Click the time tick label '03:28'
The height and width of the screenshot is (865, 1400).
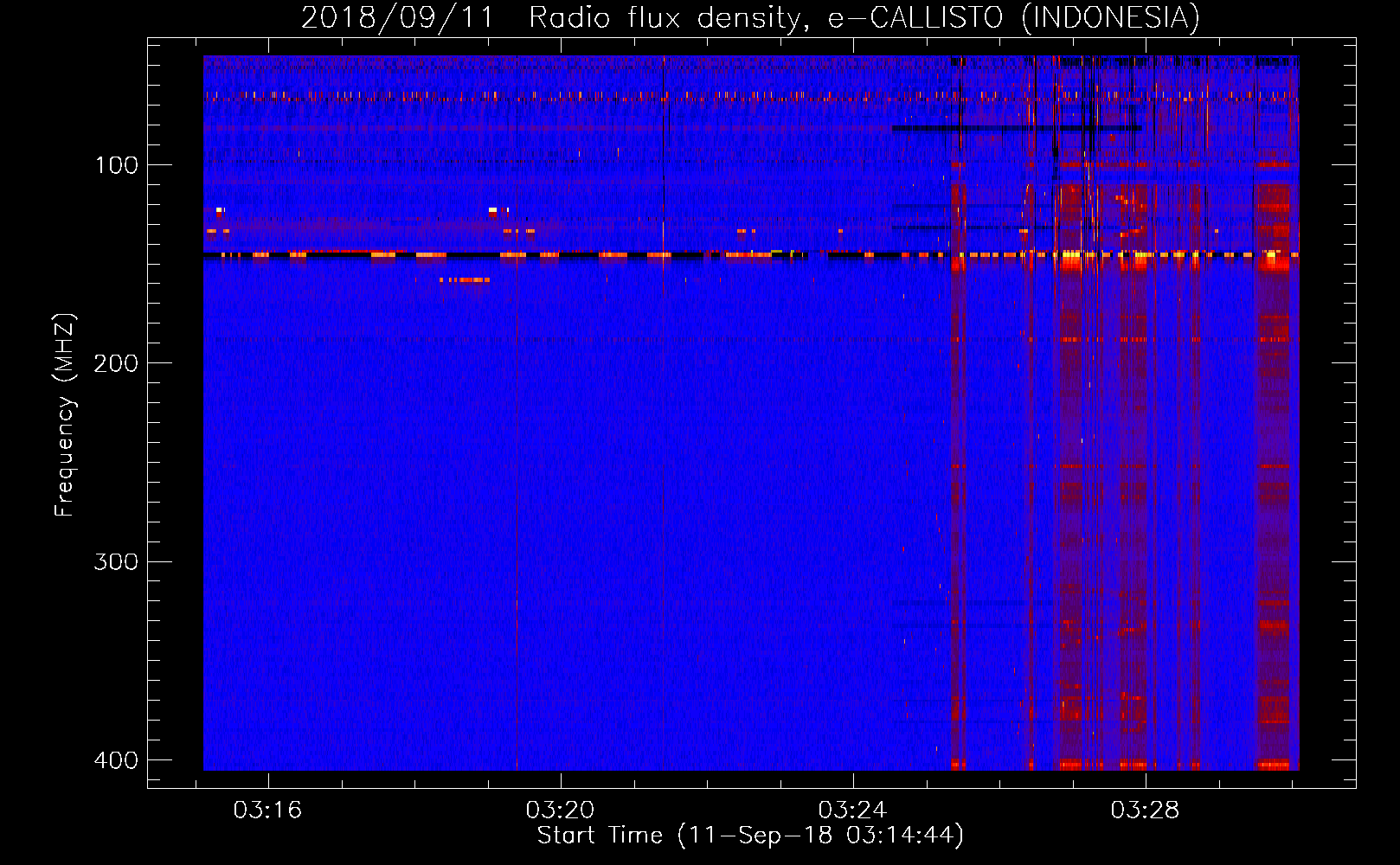tap(1145, 810)
